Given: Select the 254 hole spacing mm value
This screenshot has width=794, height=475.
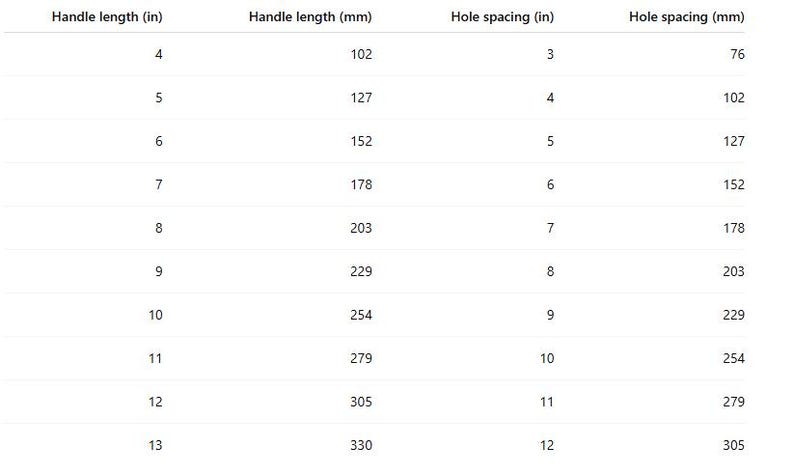Looking at the screenshot, I should pos(734,359).
